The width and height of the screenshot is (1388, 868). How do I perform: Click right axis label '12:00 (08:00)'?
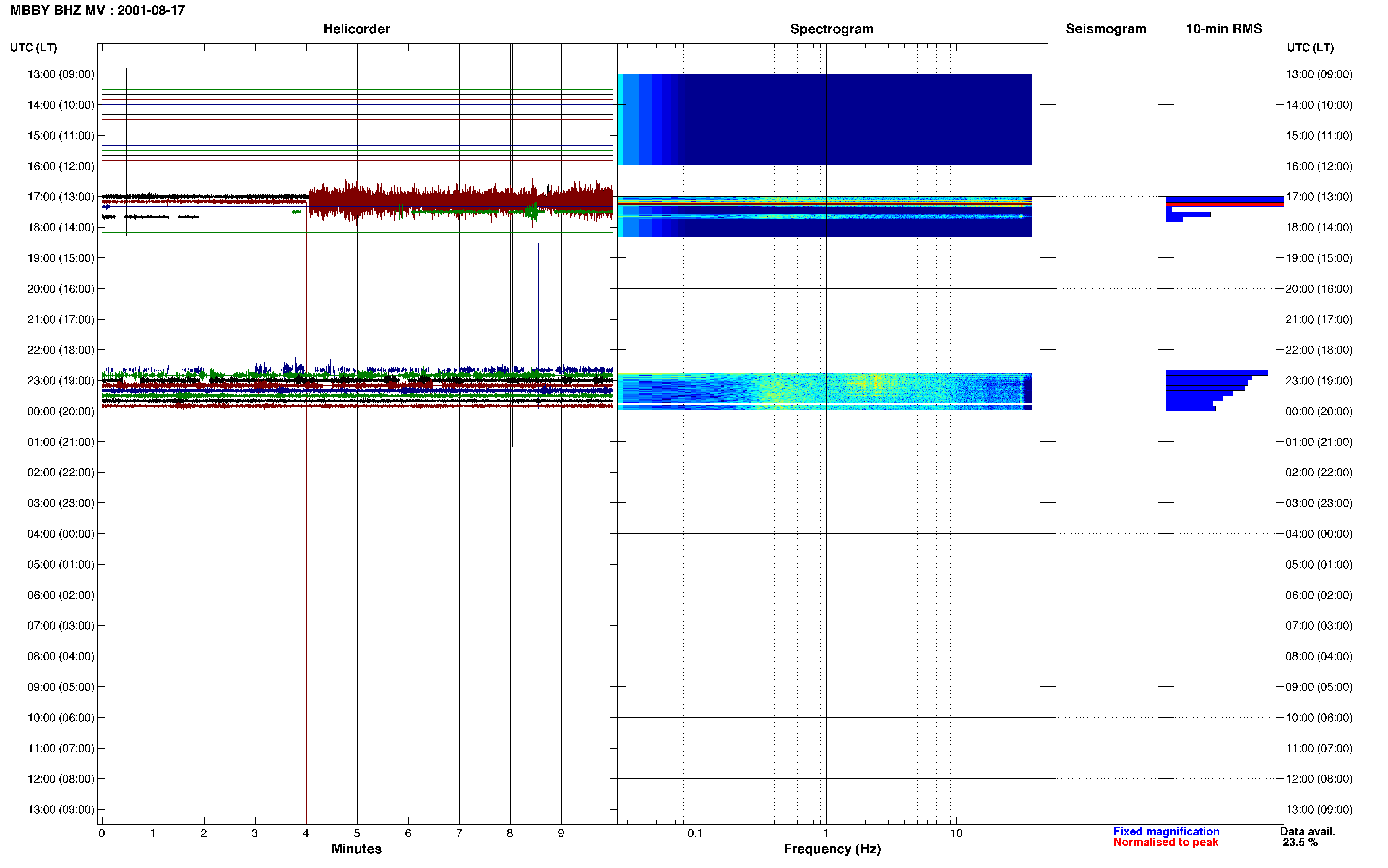tap(1319, 778)
